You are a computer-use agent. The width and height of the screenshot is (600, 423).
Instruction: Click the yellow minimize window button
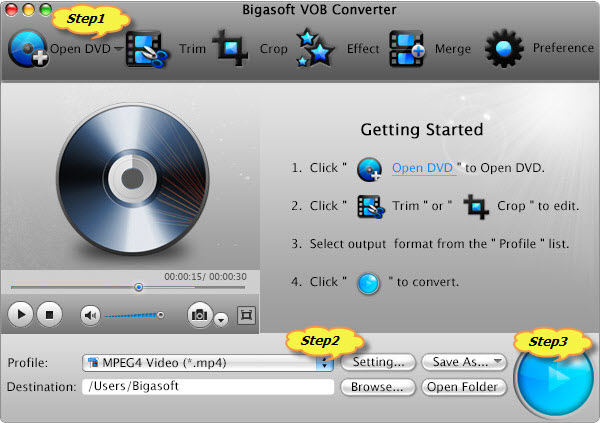click(x=29, y=10)
